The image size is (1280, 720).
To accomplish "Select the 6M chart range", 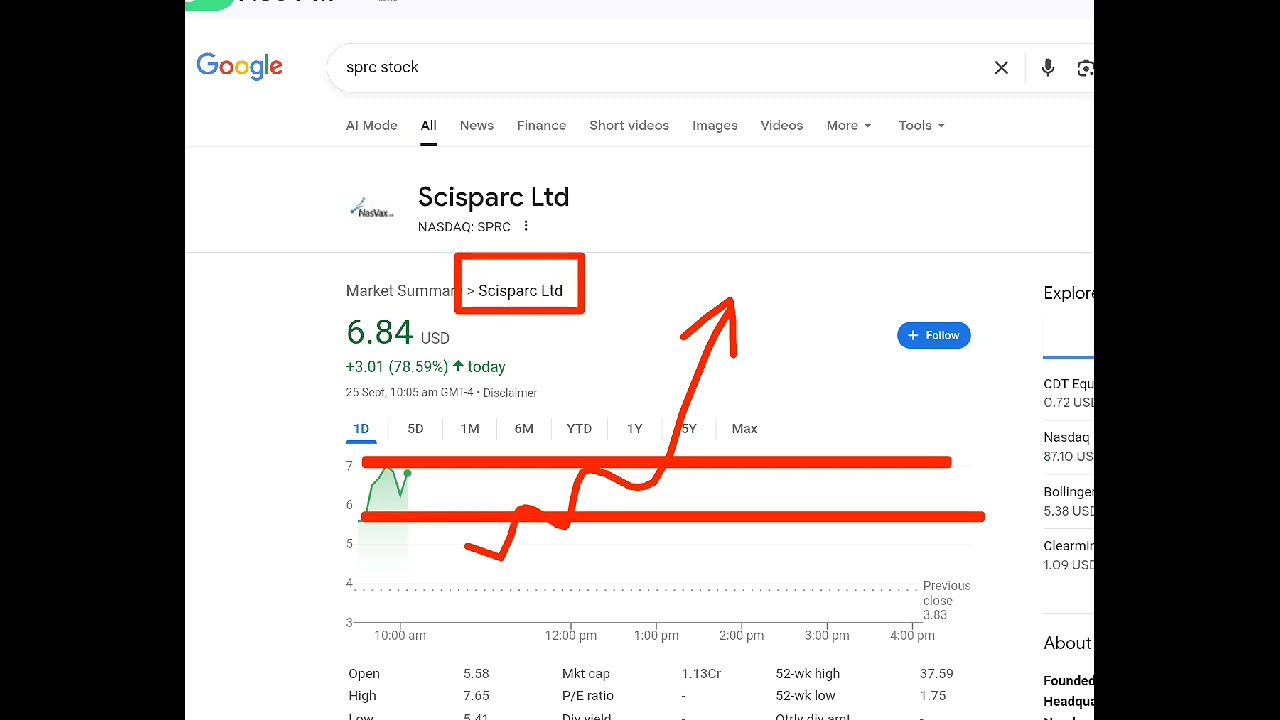I will [x=524, y=428].
